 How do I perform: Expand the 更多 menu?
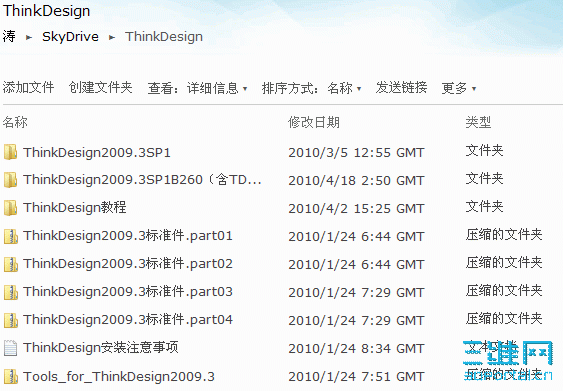coord(459,88)
